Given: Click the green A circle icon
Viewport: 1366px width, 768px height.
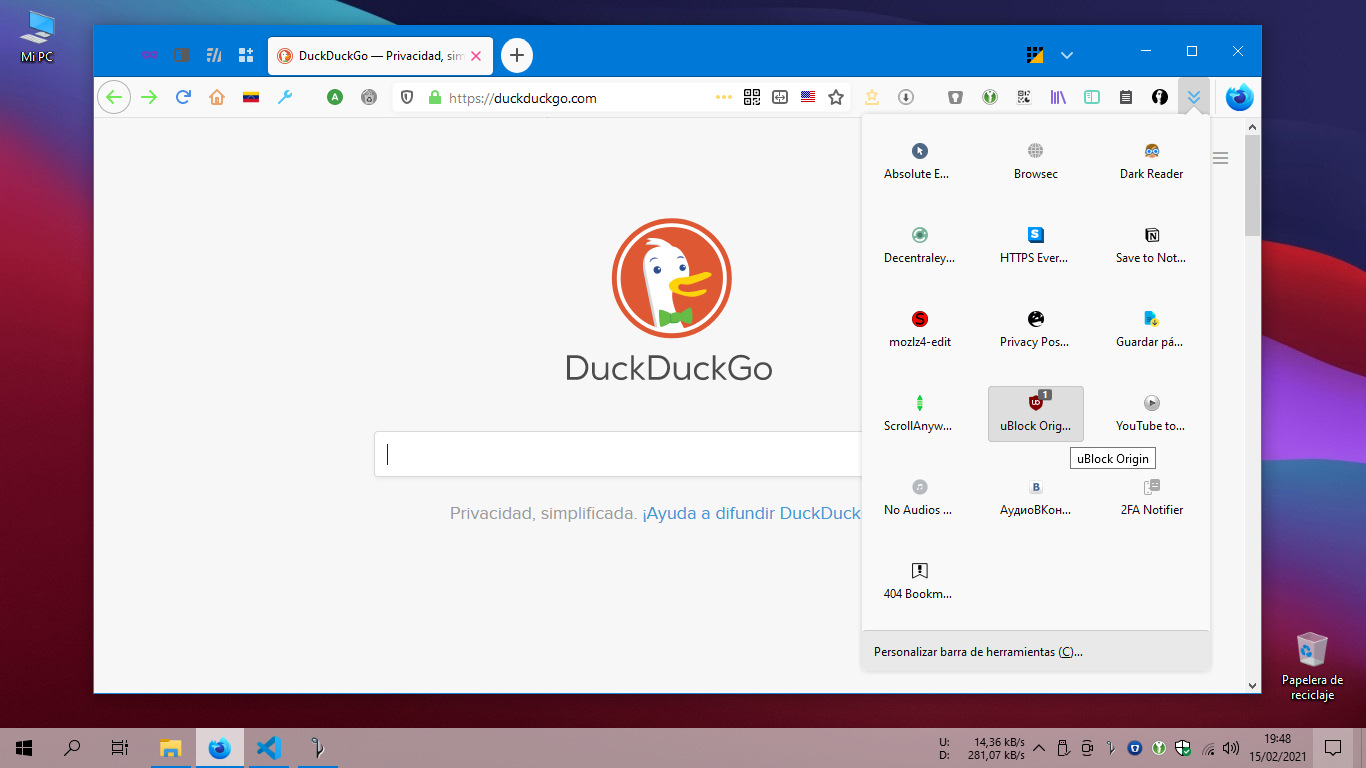Looking at the screenshot, I should pyautogui.click(x=335, y=97).
